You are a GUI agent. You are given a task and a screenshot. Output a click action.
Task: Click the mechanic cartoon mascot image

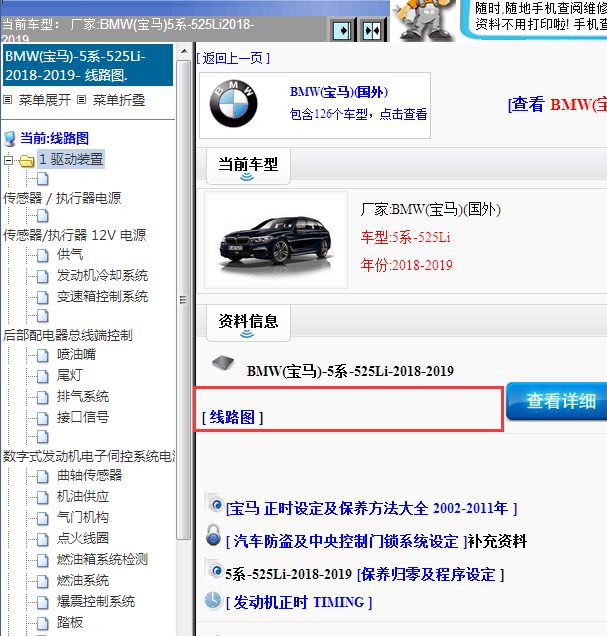click(x=423, y=20)
